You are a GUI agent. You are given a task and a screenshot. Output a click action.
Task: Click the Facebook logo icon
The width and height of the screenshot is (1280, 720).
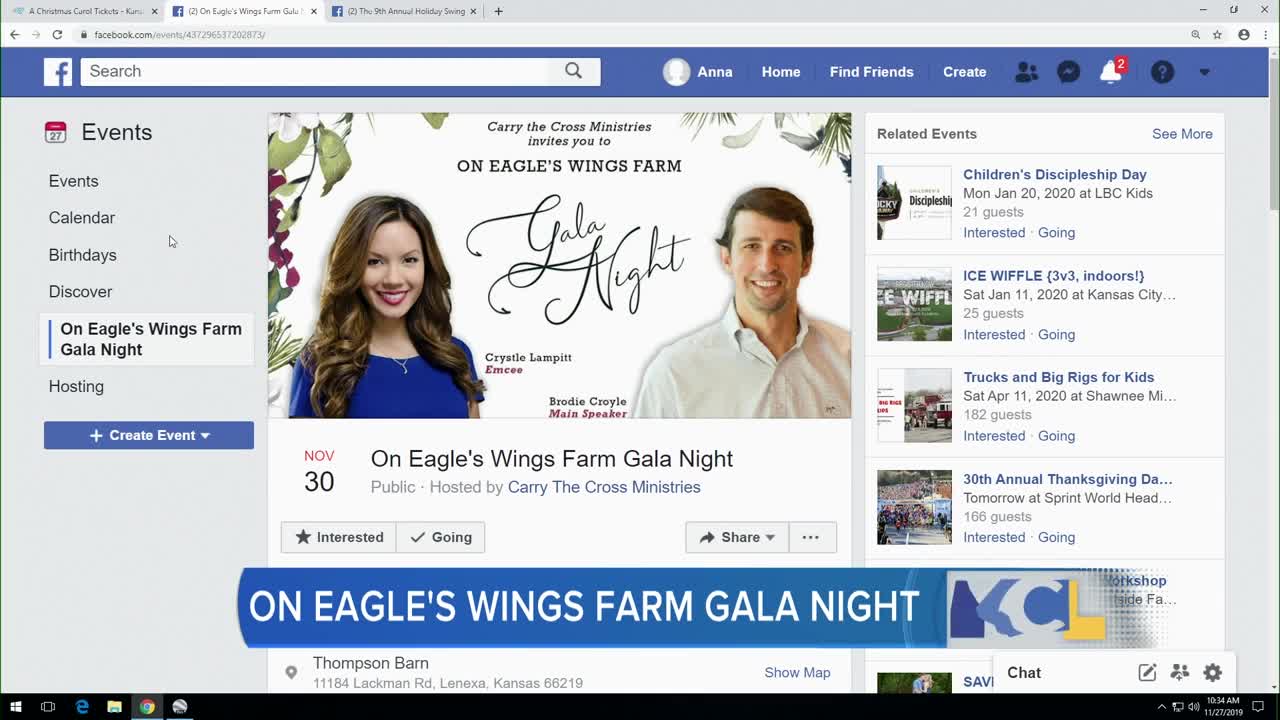click(x=58, y=72)
